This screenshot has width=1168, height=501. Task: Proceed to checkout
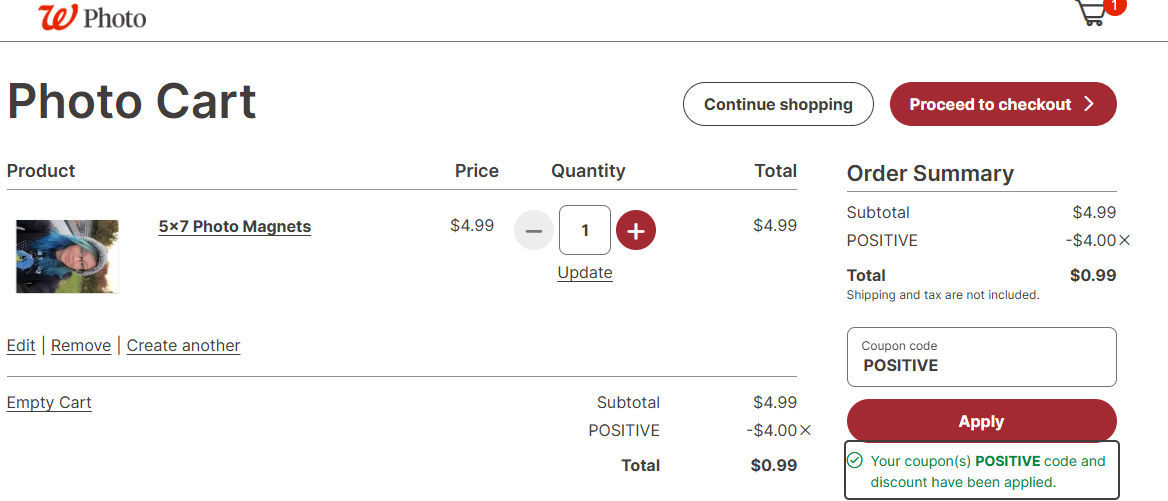pos(1002,104)
